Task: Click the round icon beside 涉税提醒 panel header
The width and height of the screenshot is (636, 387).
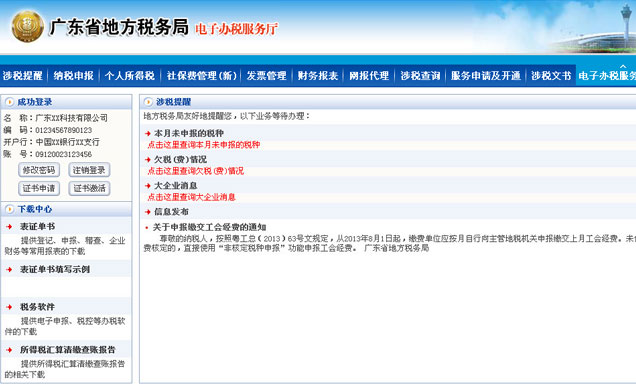Action: (x=148, y=102)
